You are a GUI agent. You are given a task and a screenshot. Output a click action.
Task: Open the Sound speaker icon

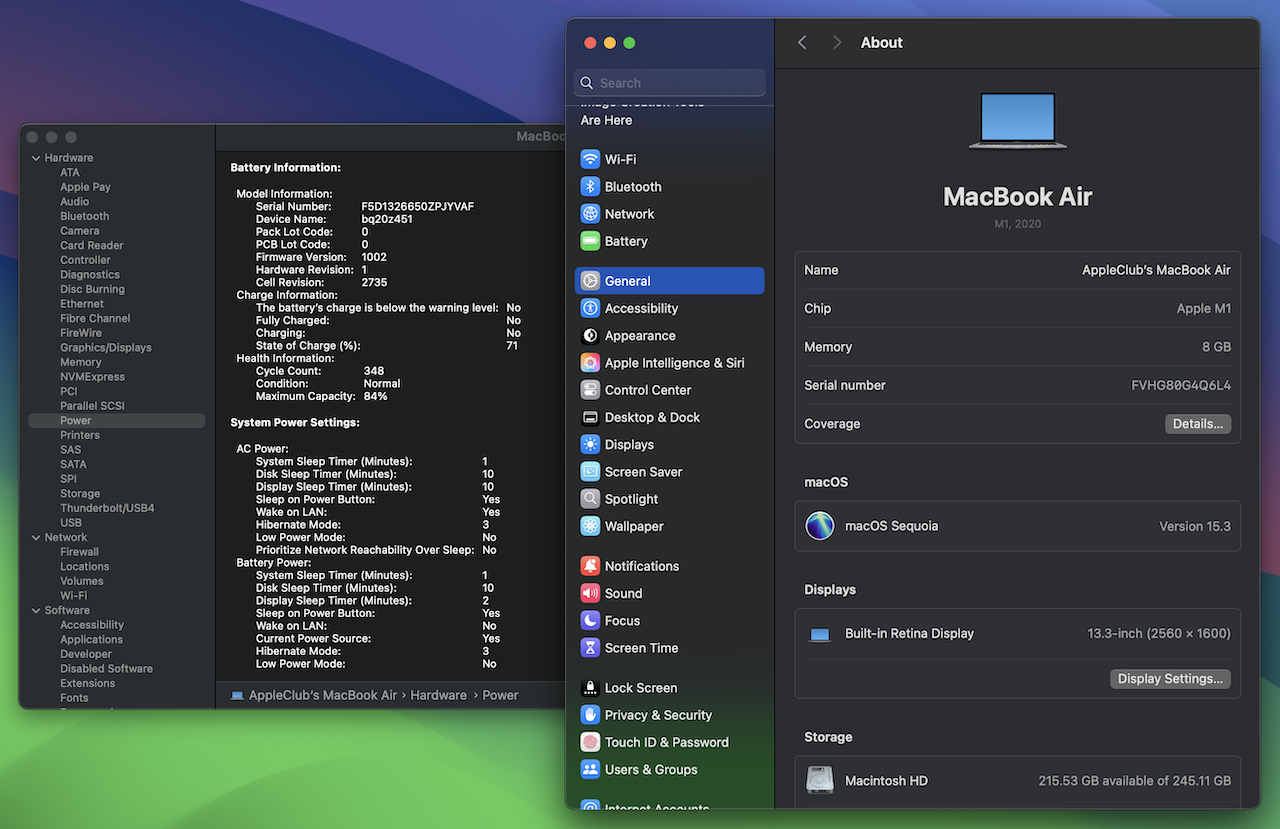point(590,593)
